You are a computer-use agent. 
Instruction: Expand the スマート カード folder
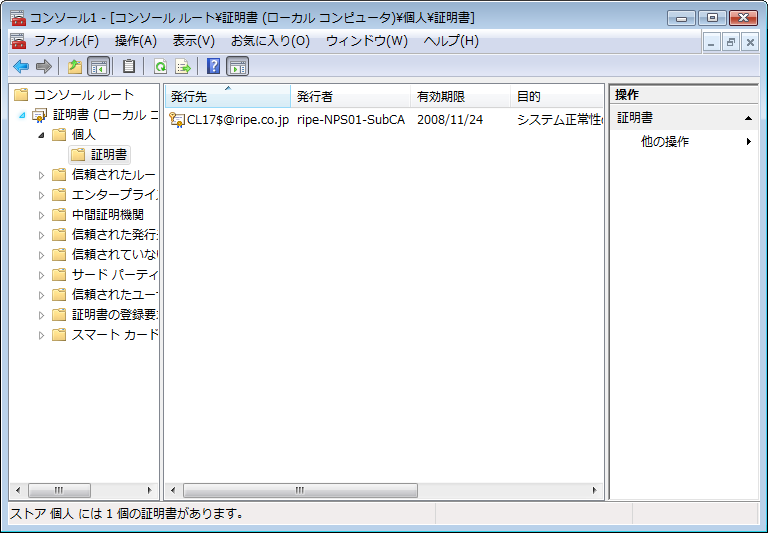[x=42, y=335]
